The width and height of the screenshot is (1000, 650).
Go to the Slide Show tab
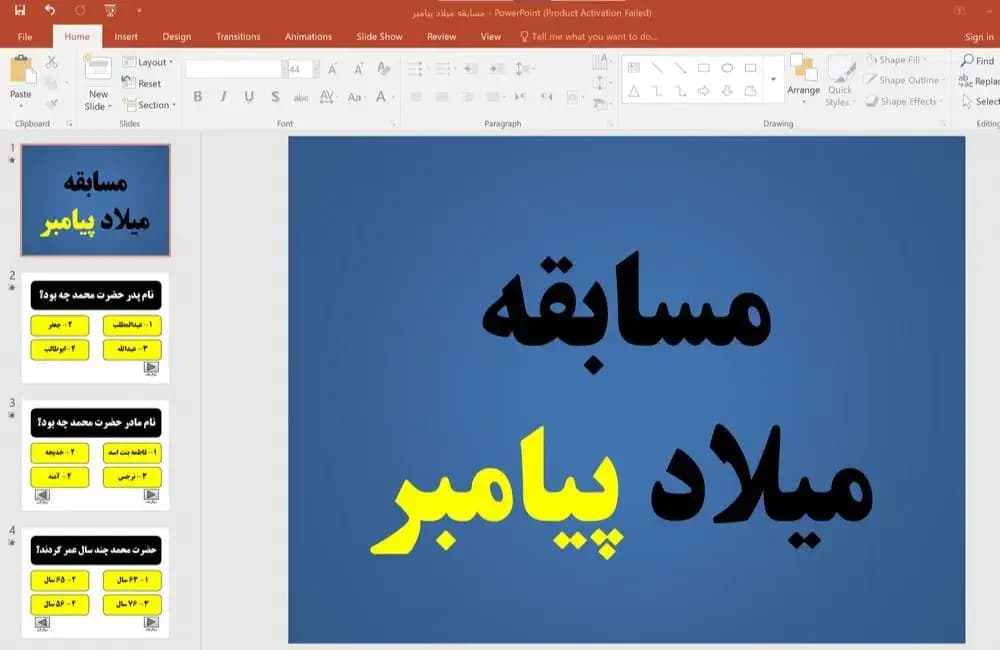[379, 36]
